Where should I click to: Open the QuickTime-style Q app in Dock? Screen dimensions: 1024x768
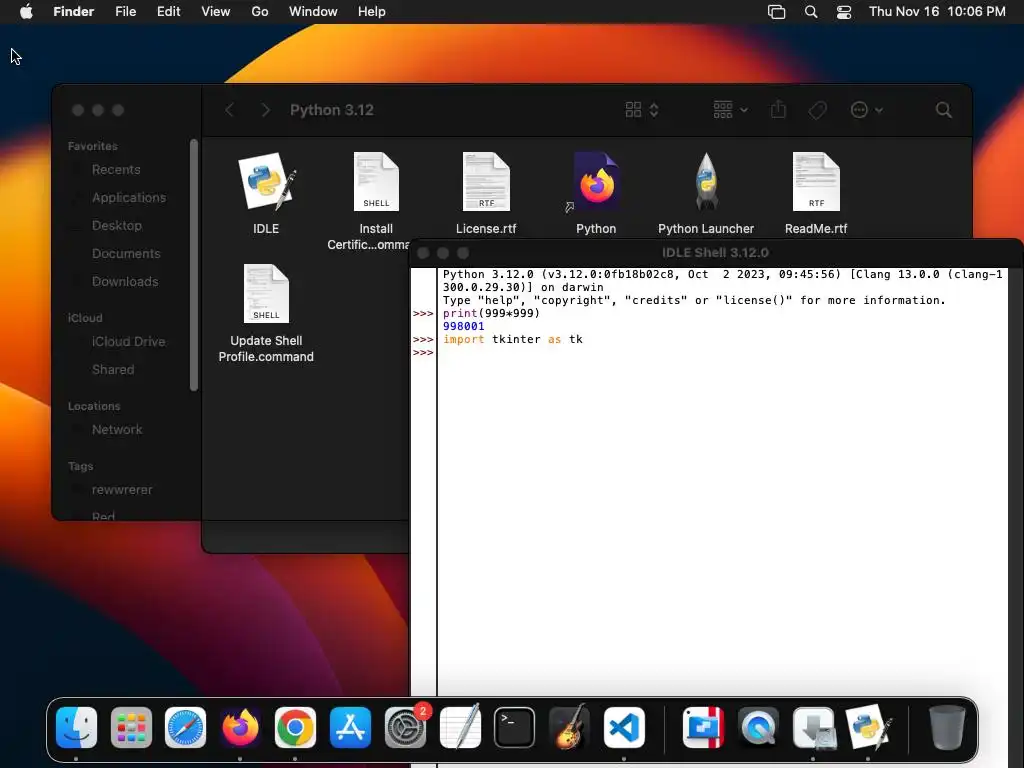(758, 728)
